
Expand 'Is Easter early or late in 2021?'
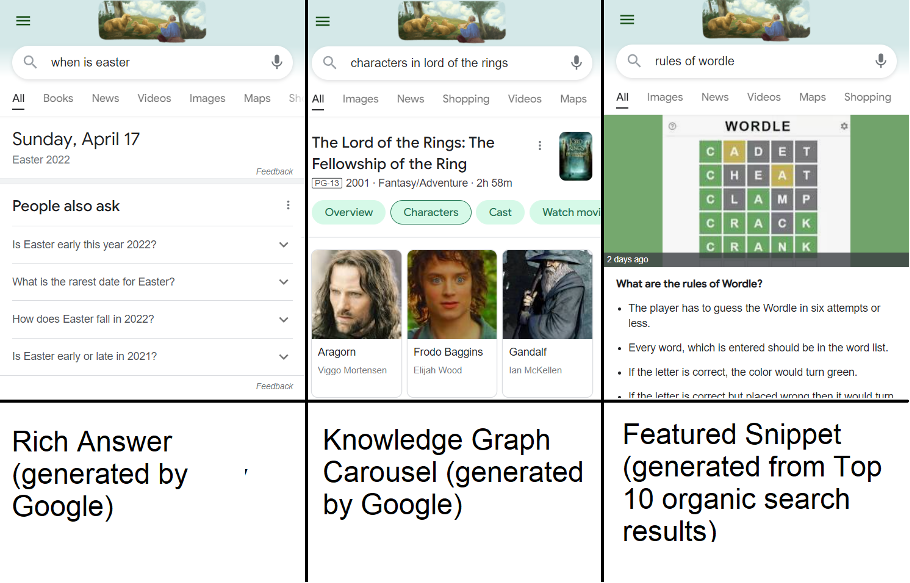[284, 356]
